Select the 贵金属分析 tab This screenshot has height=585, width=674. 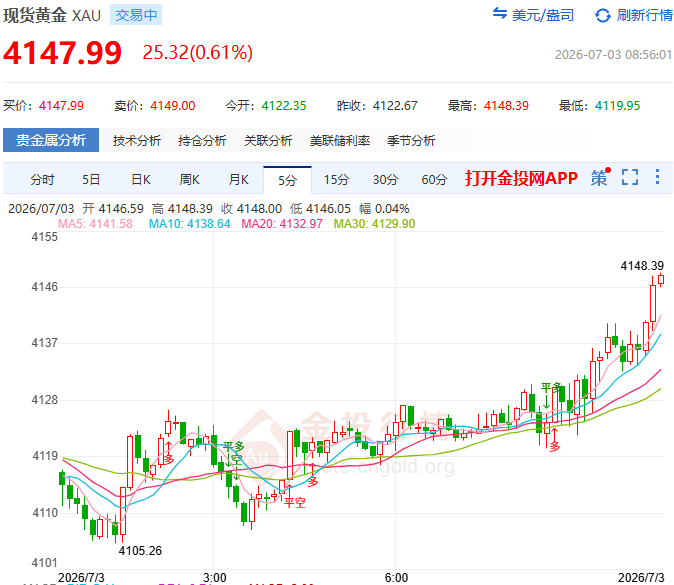pos(51,140)
